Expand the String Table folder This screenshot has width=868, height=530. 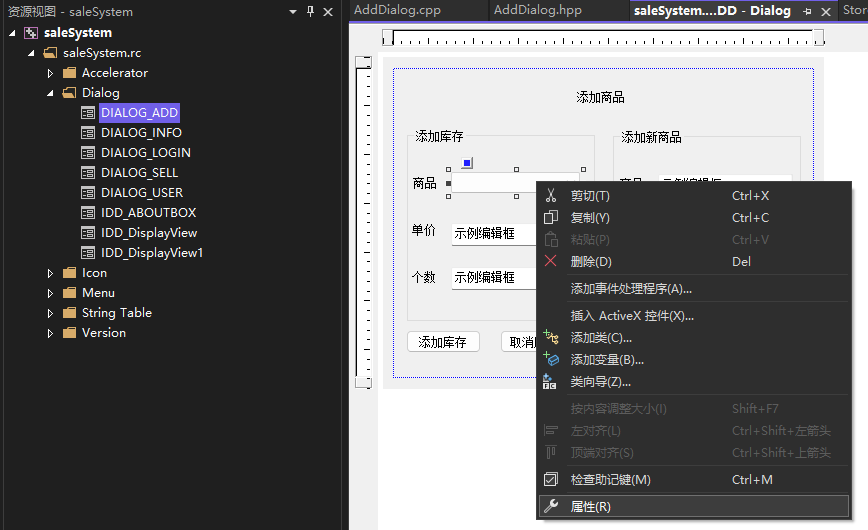point(50,313)
